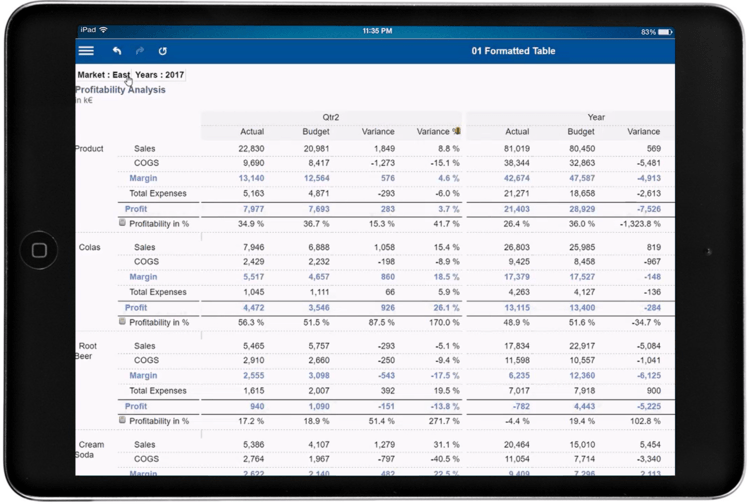
Task: Select the variance value -1,323.8 %
Action: [640, 224]
